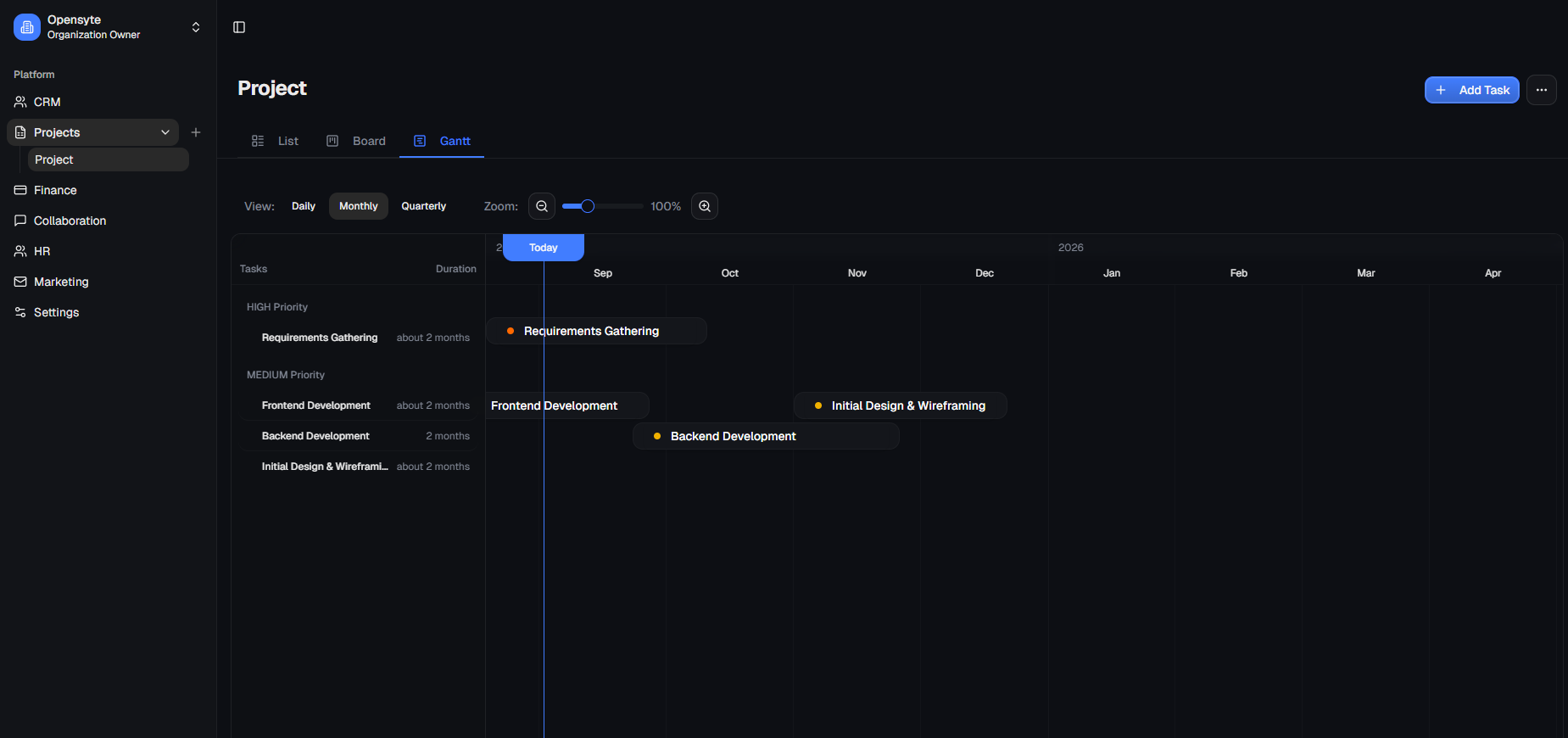The width and height of the screenshot is (1568, 738).
Task: Click the Duration column header
Action: (456, 269)
